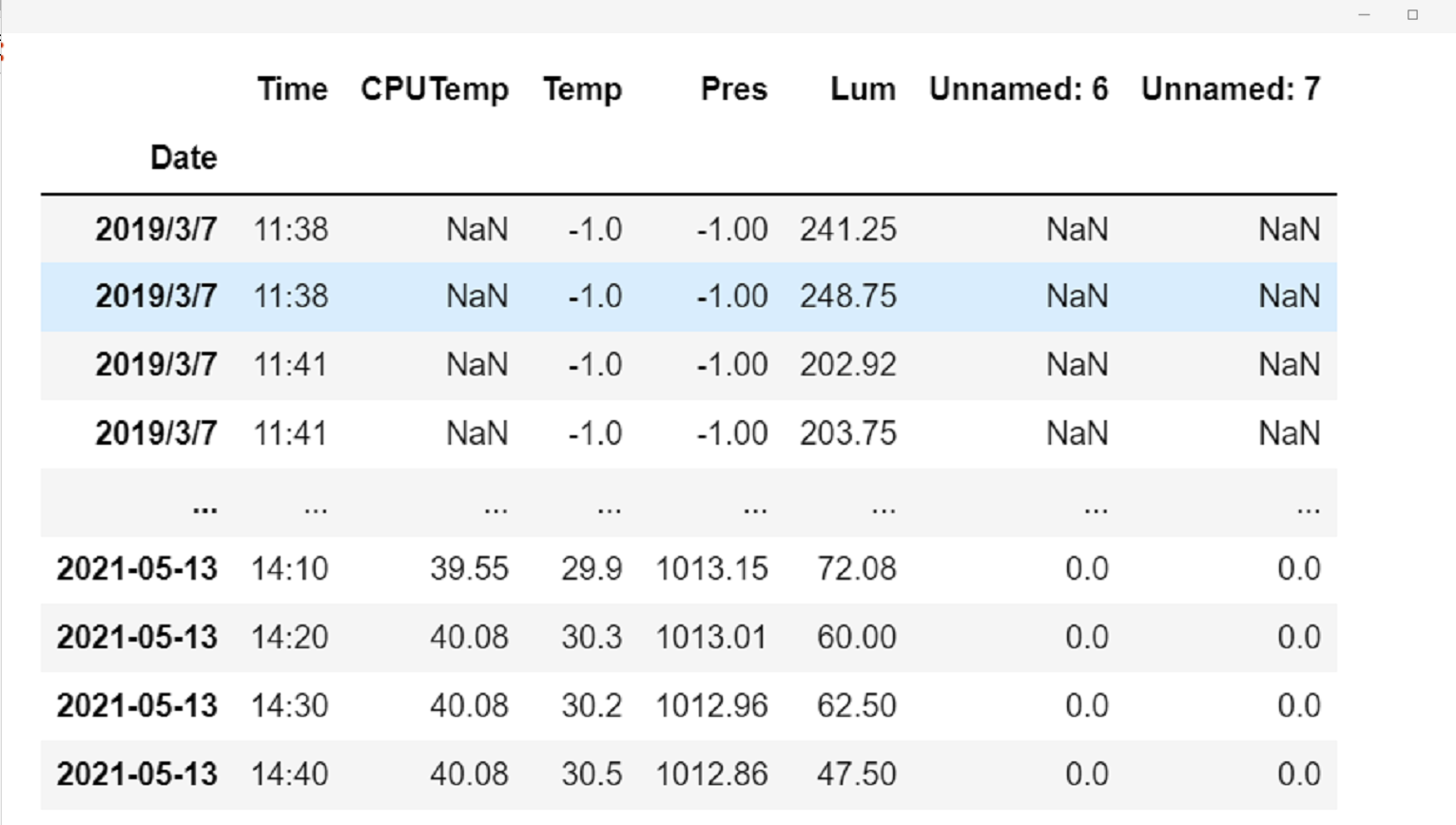The width and height of the screenshot is (1456, 825).
Task: Click the Unnamed: 7 column header
Action: tap(1231, 89)
